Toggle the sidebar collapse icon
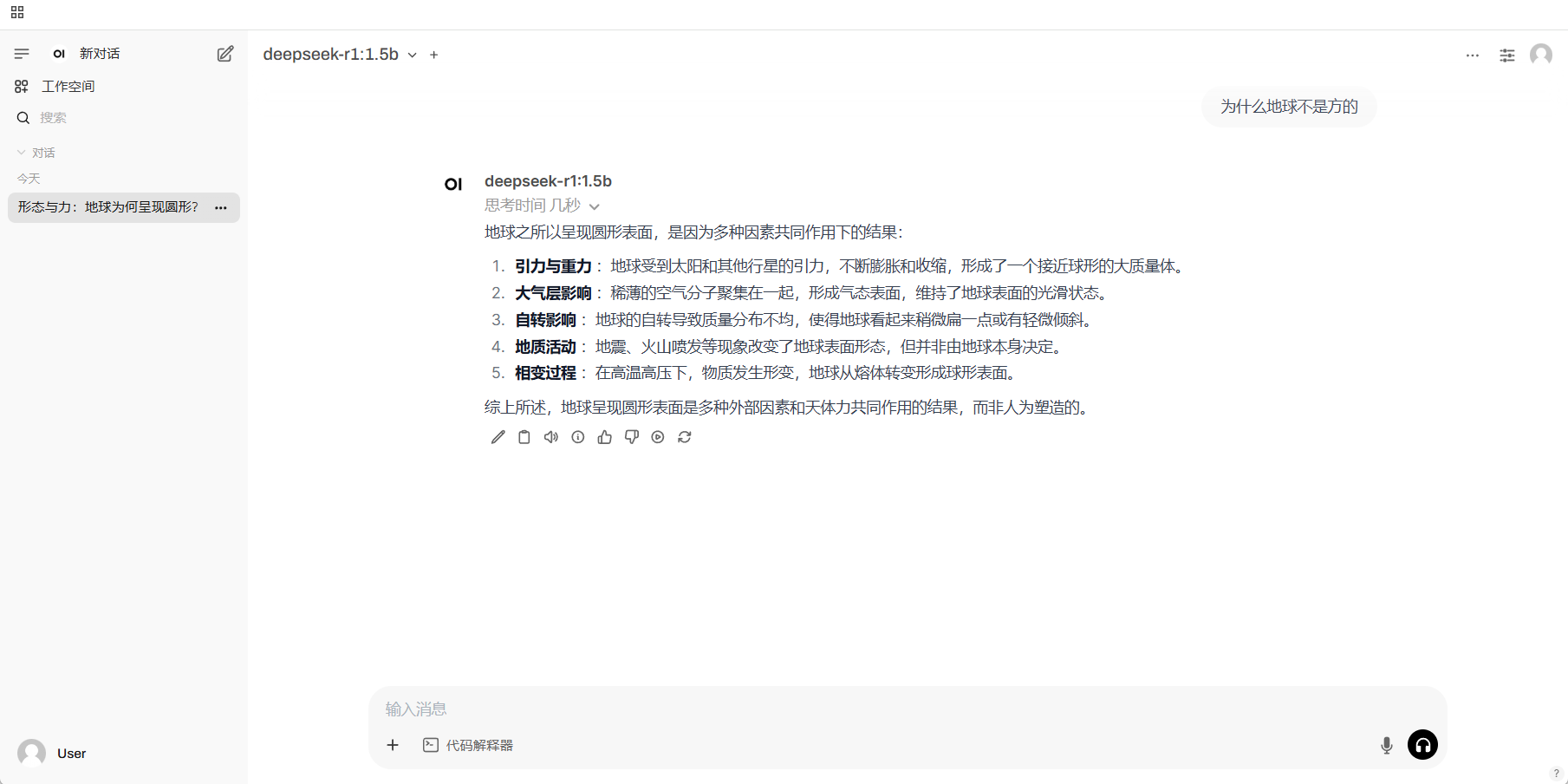 pos(22,54)
